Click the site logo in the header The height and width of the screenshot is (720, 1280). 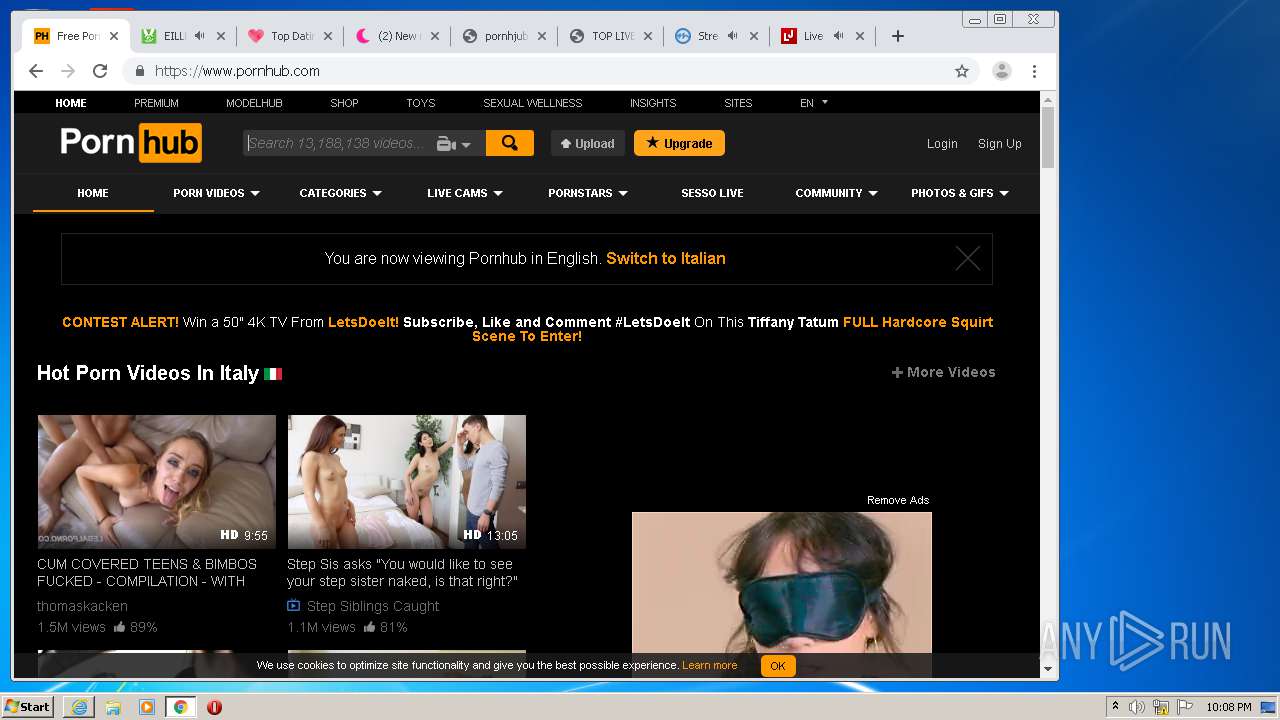tap(131, 143)
